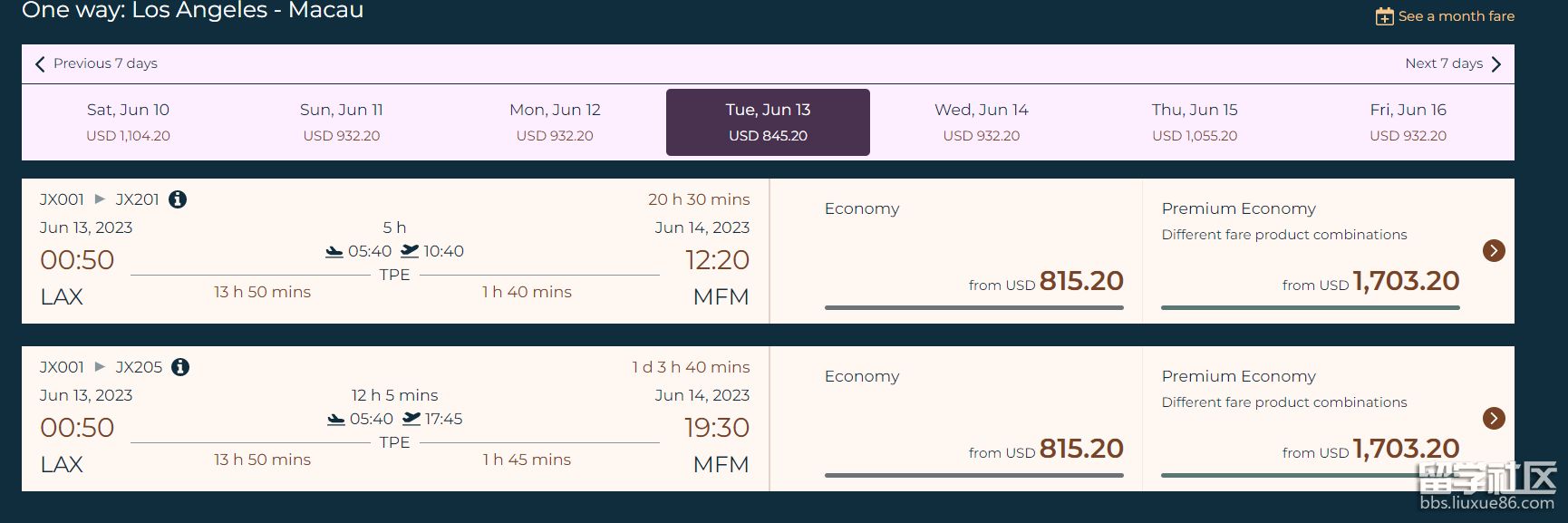Select the Sat, Jun 10 date tab
Viewport: 1568px width, 523px height.
click(129, 122)
